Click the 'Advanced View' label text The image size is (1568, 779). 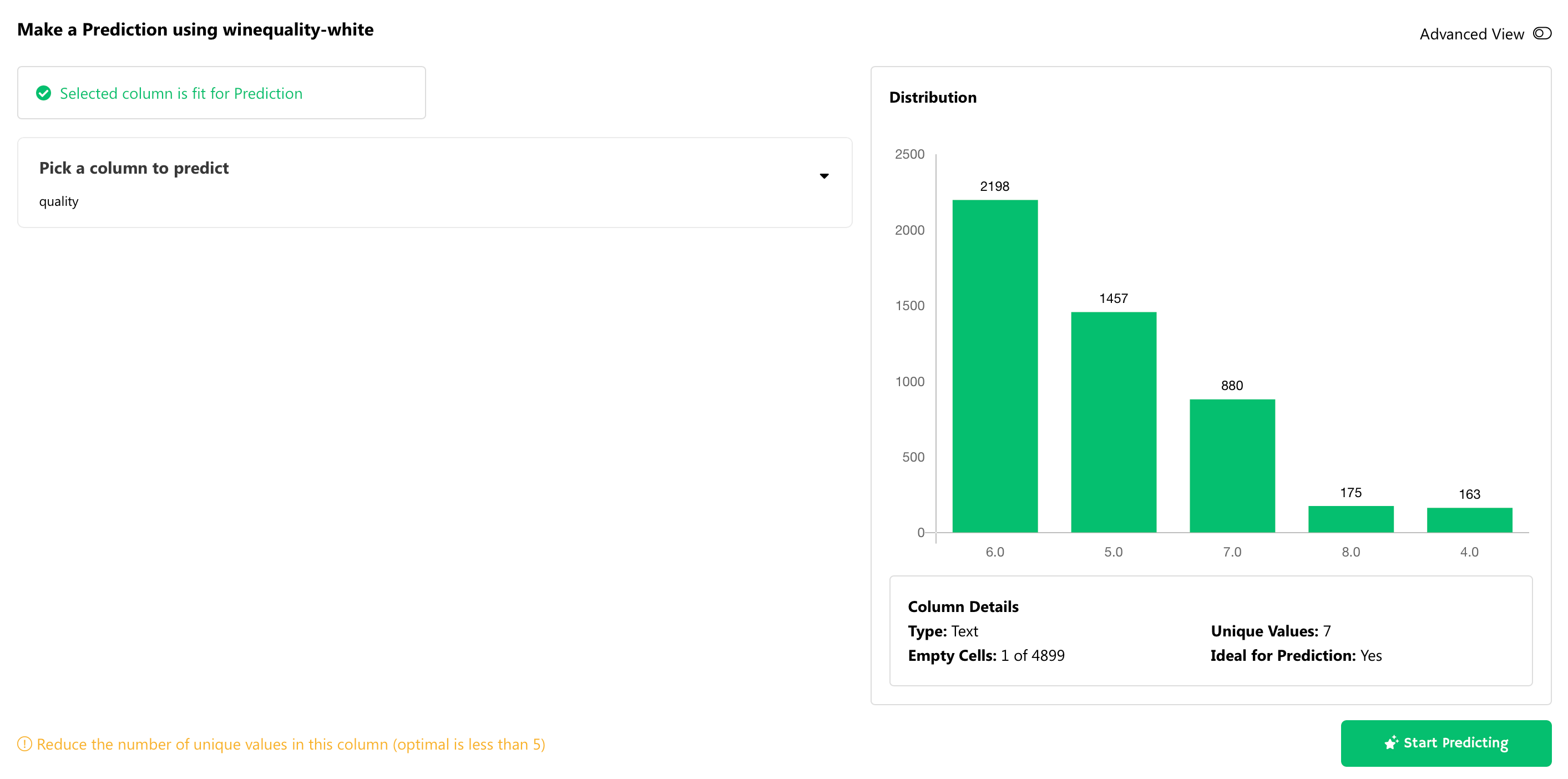pos(1471,34)
